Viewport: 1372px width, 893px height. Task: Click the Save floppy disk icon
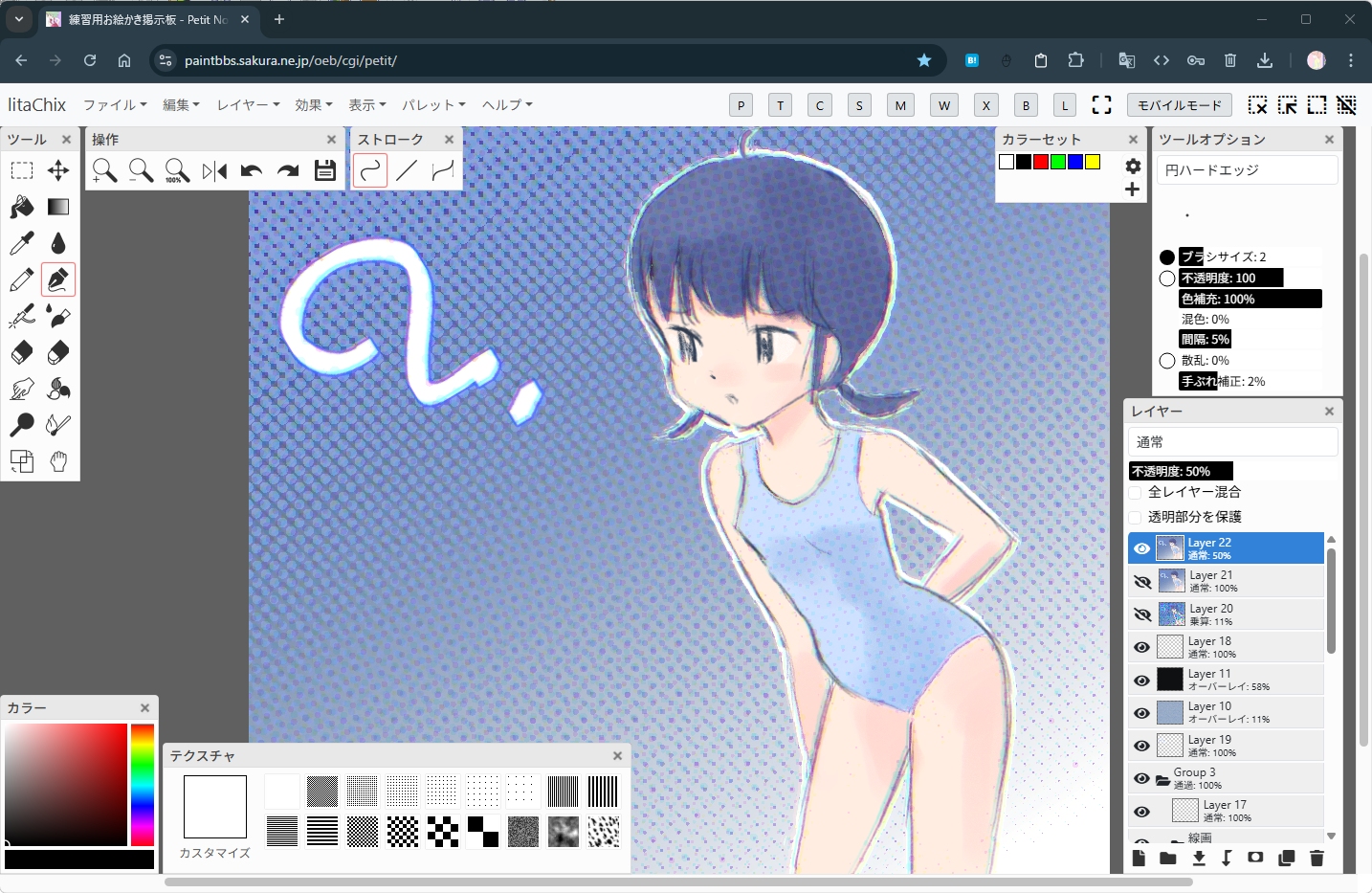click(x=325, y=171)
